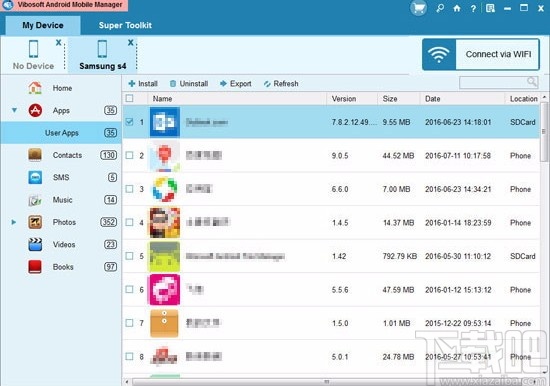The image size is (550, 386).
Task: Uncheck the checkbox for app row 1
Action: click(129, 122)
